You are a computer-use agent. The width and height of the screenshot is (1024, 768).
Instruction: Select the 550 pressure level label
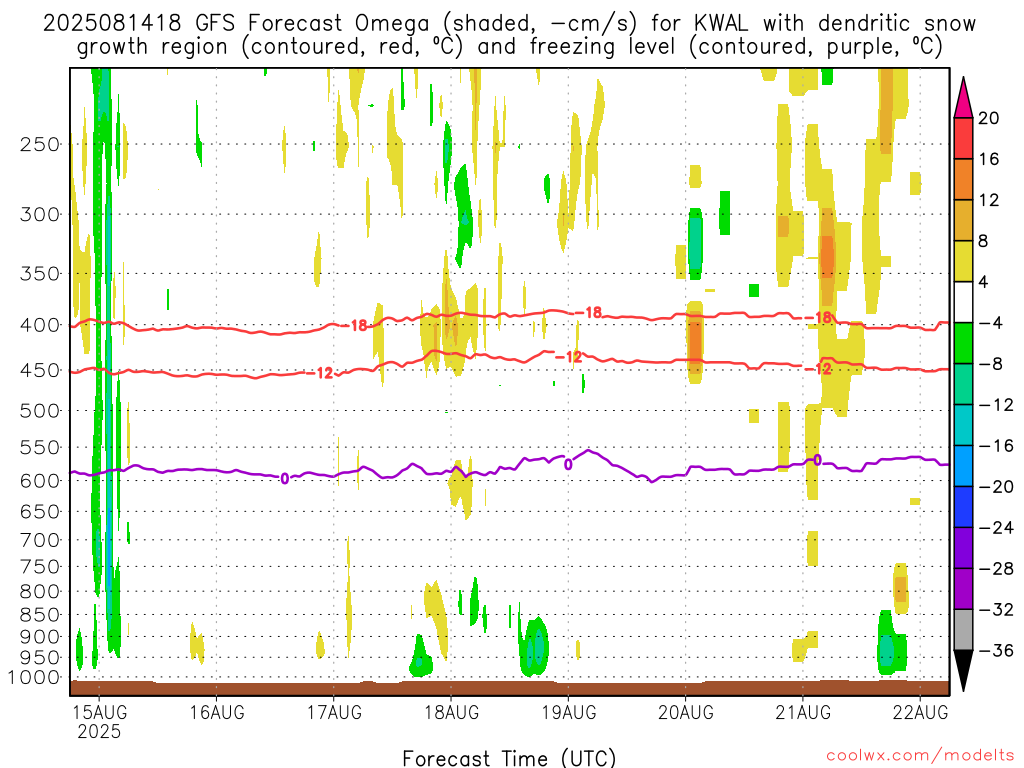(x=40, y=447)
